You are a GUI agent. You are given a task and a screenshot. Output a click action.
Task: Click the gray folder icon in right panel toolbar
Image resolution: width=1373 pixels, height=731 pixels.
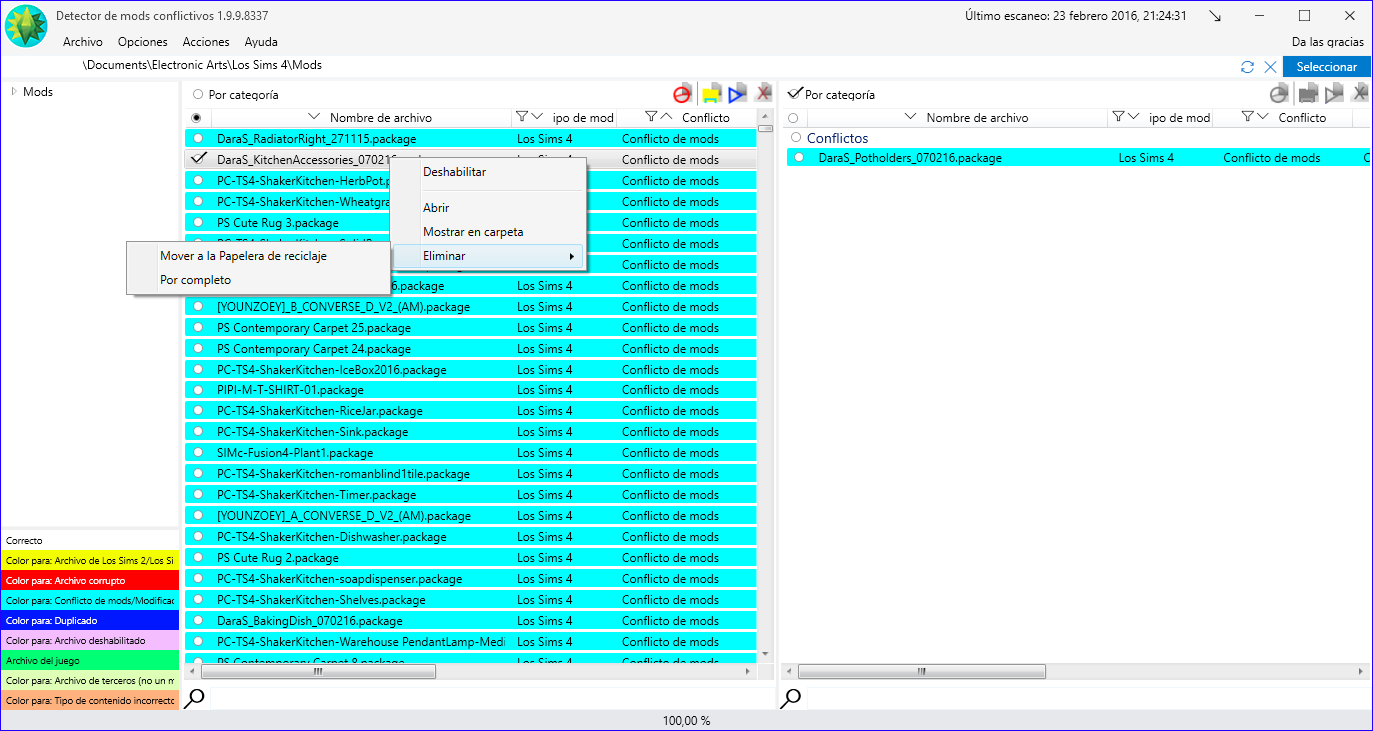click(1307, 94)
